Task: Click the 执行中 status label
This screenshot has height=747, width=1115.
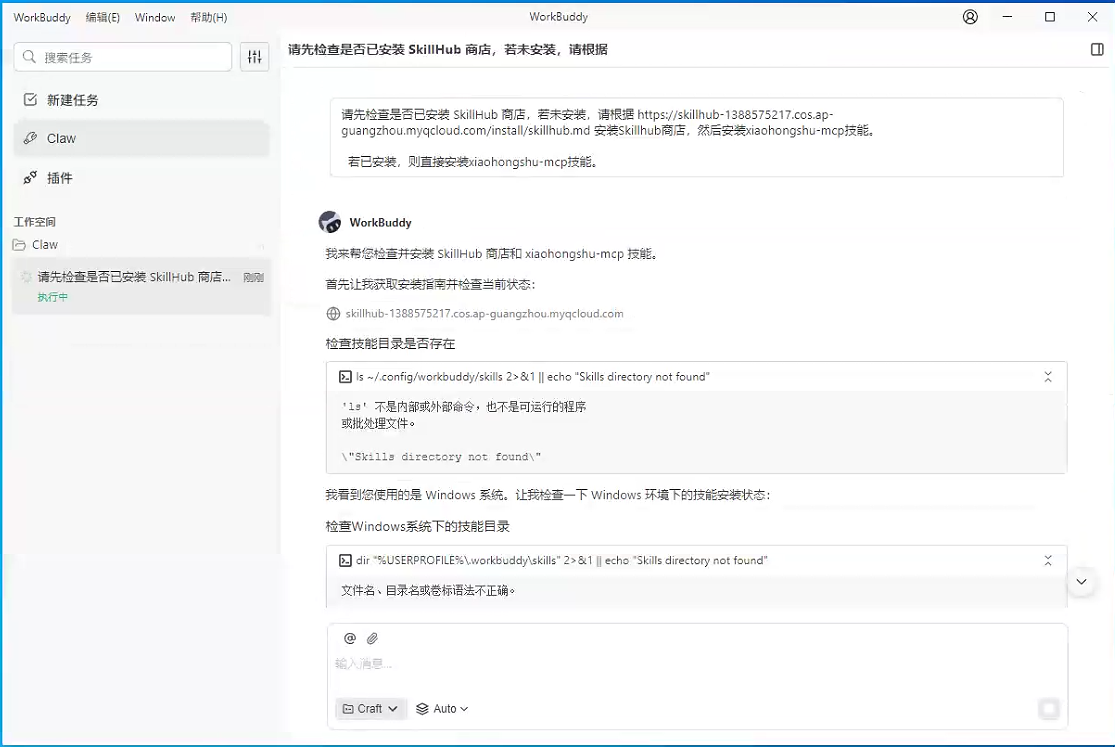Action: point(53,297)
